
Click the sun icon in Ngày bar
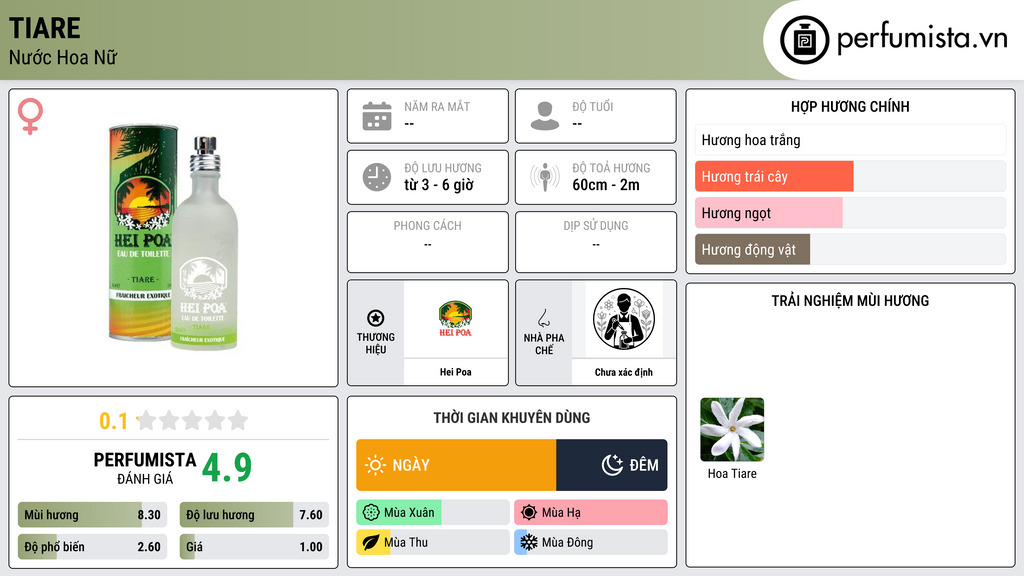(375, 465)
